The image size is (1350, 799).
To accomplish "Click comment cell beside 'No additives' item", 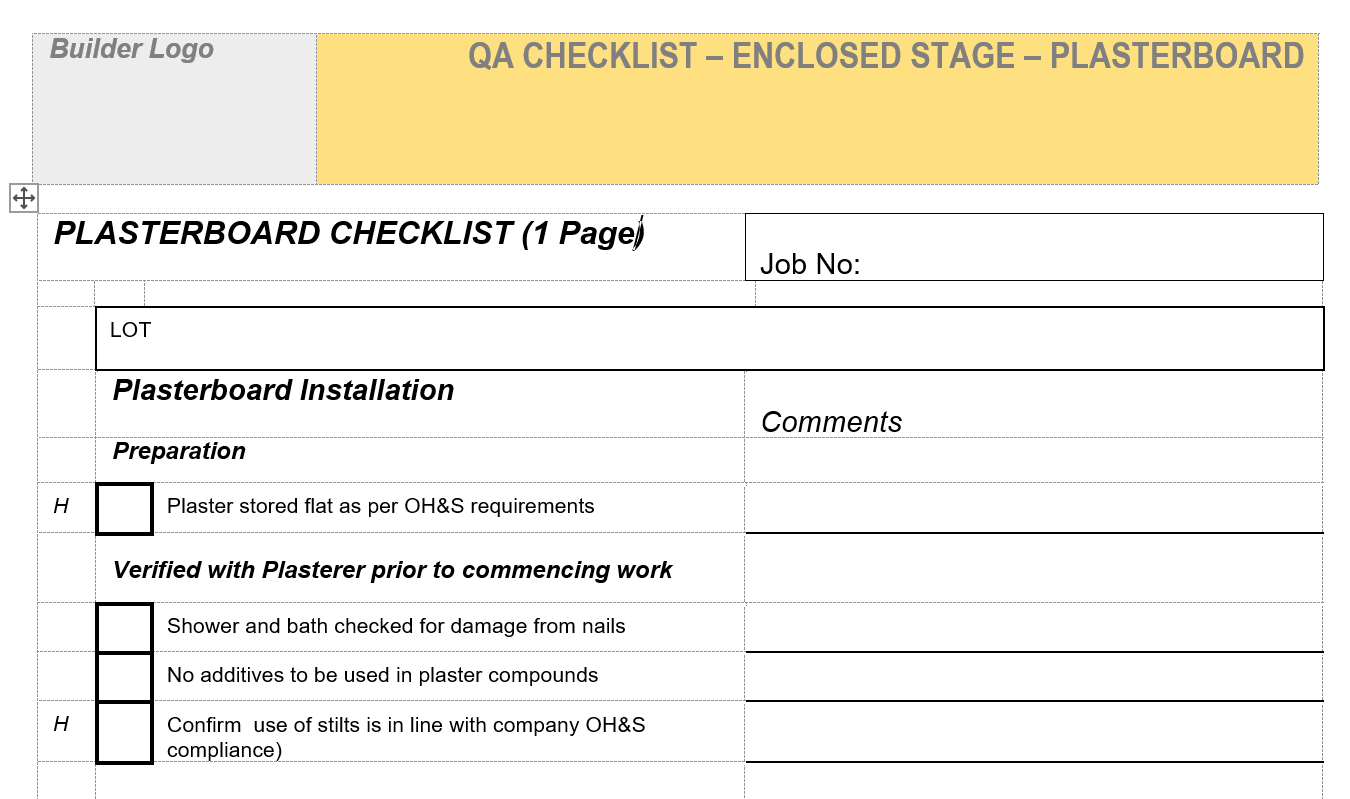I will click(1033, 678).
